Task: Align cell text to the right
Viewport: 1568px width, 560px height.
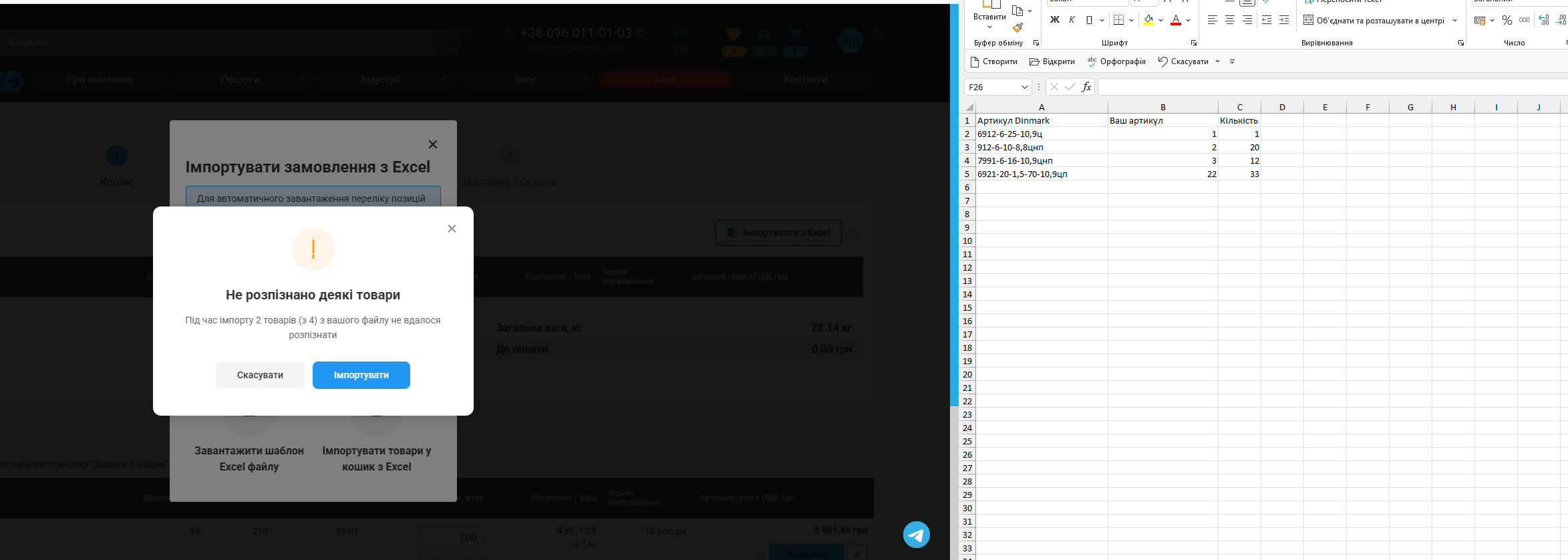Action: [1247, 20]
